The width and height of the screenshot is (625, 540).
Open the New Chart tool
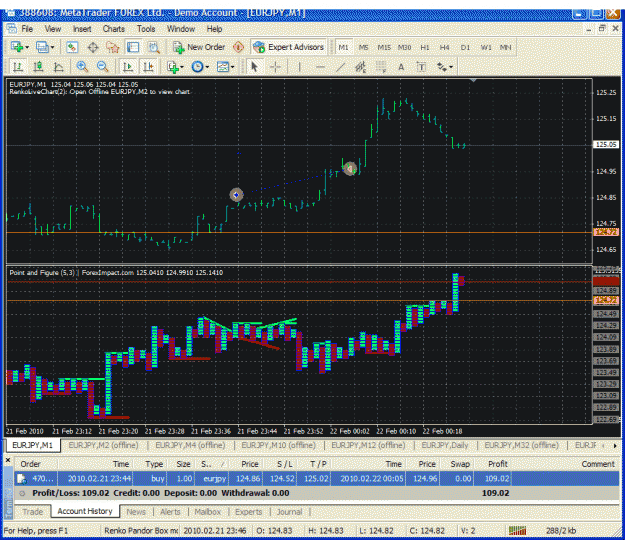pos(17,47)
